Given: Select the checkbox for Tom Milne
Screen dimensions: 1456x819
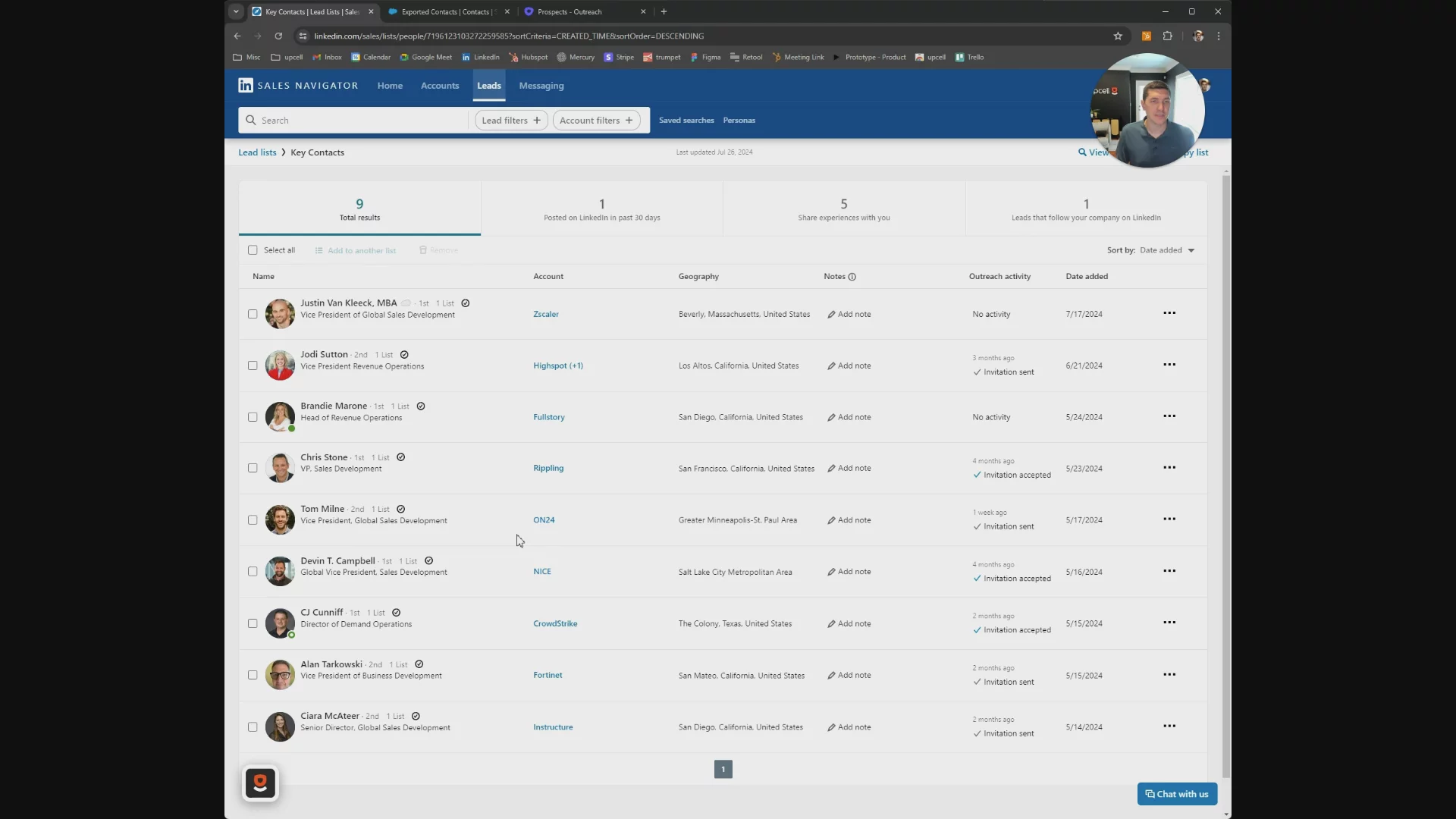Looking at the screenshot, I should coord(253,520).
